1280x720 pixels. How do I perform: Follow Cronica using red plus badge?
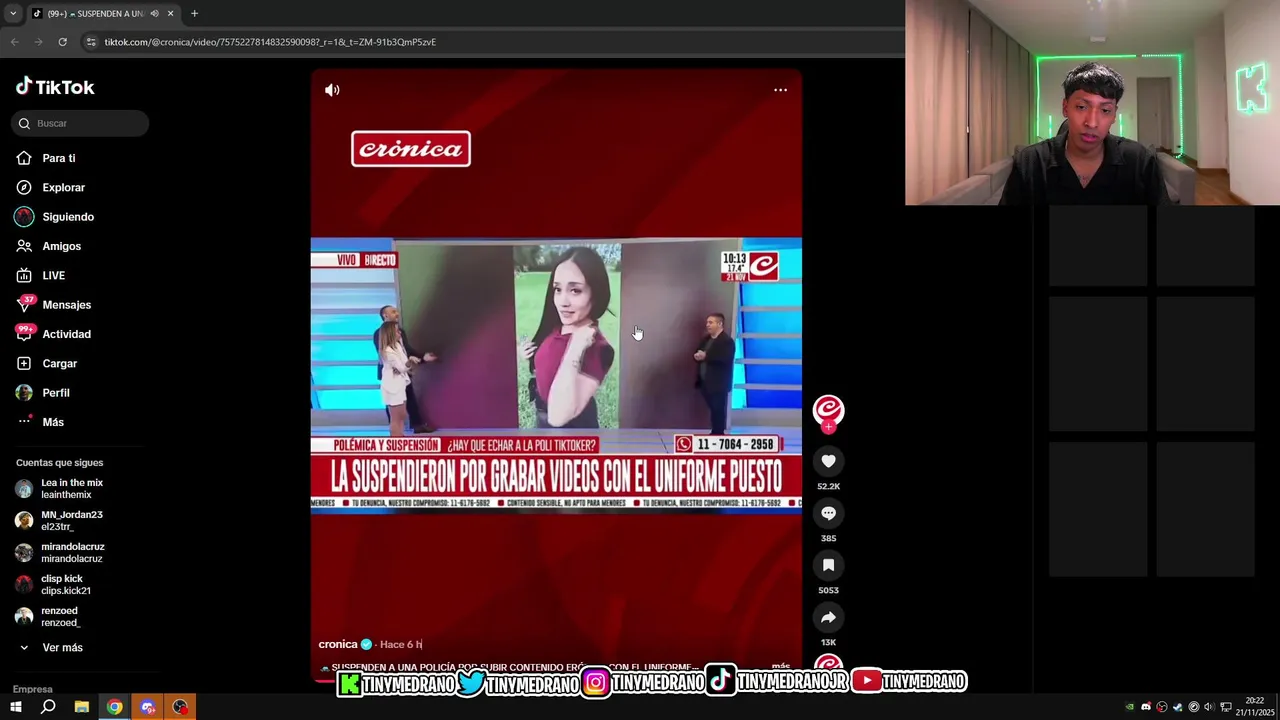click(828, 427)
